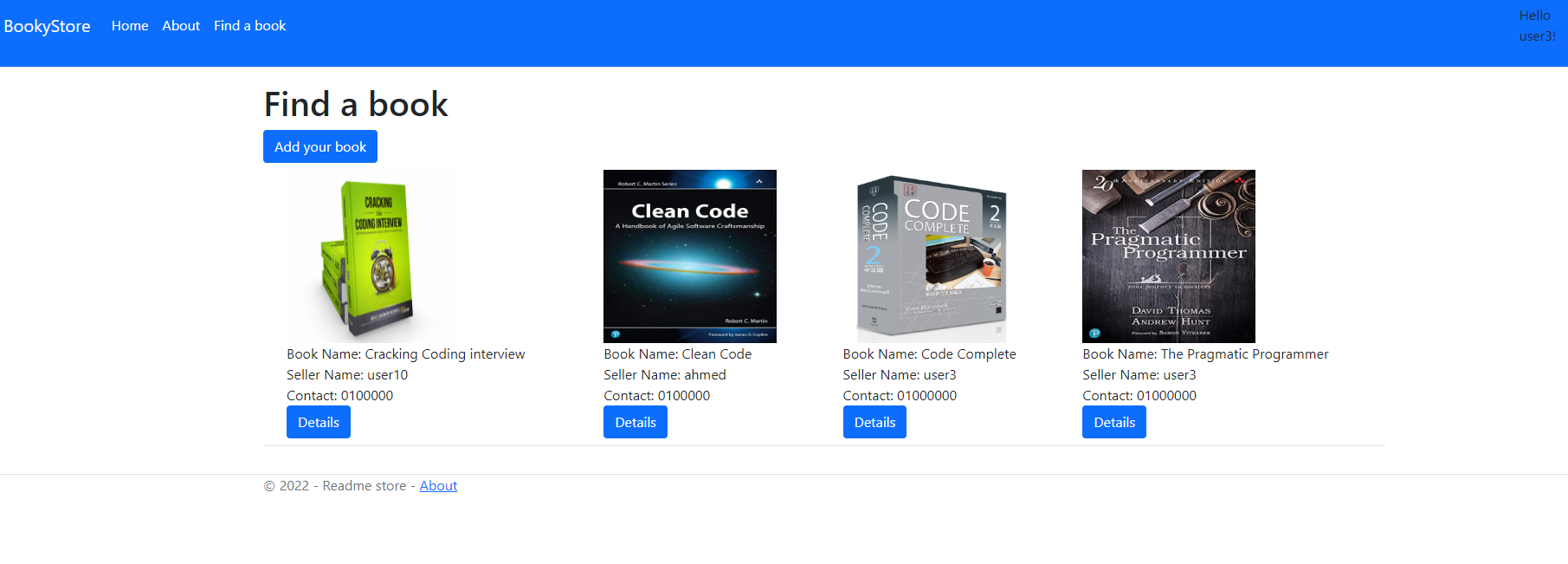Select text 'Seller Name: user10'

(x=347, y=375)
